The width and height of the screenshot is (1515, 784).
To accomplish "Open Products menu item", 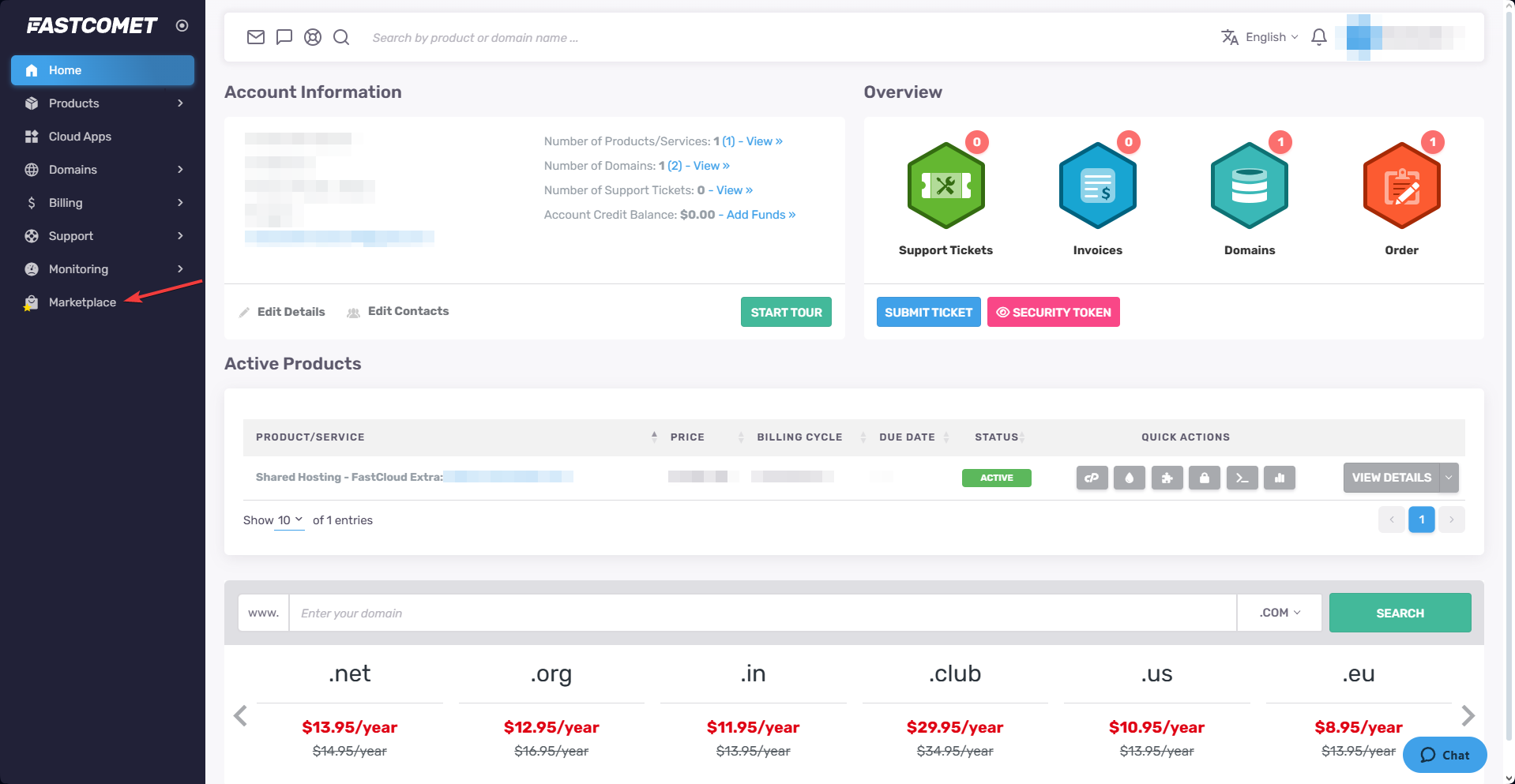I will coord(103,103).
